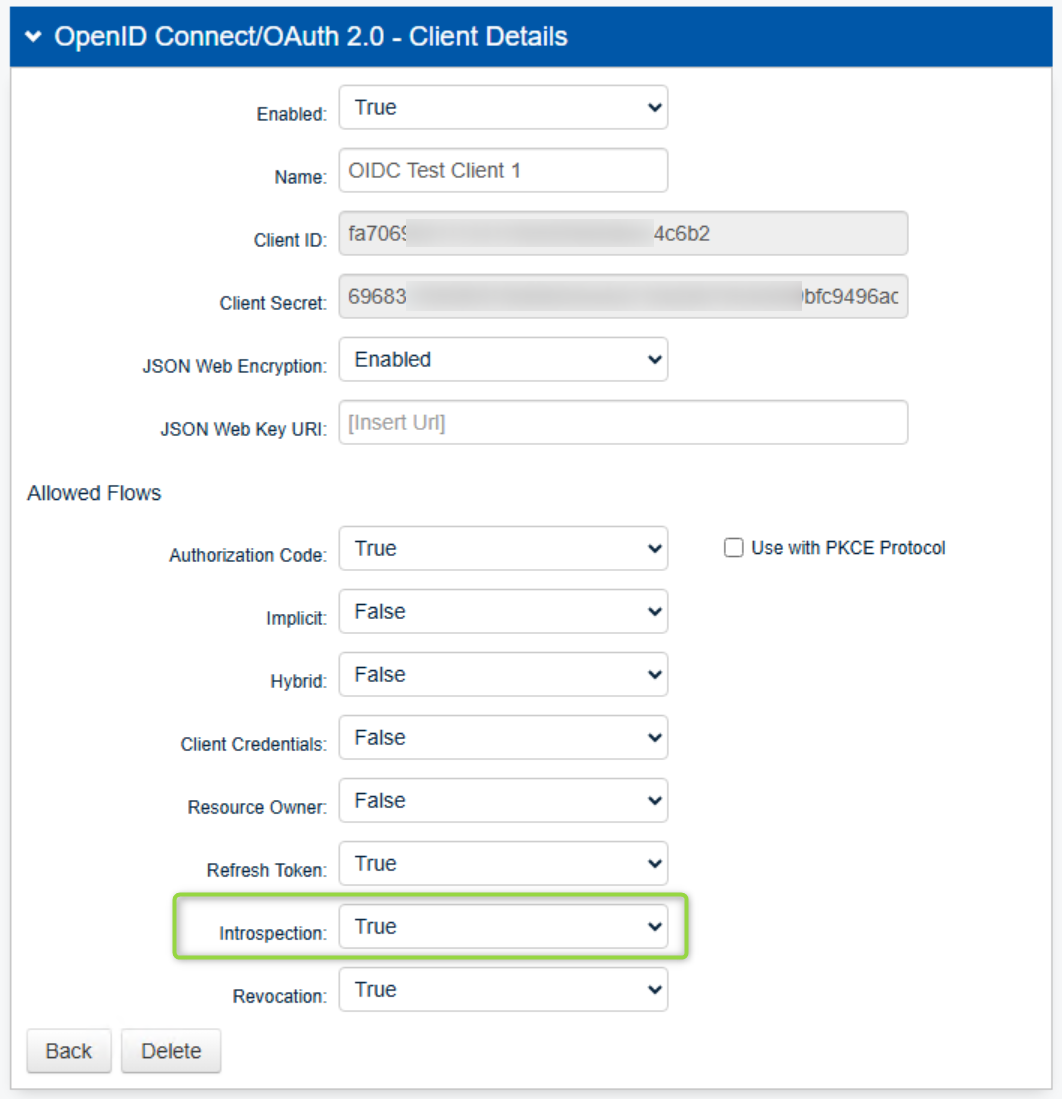
Task: Open the Refresh Token dropdown
Action: [503, 864]
